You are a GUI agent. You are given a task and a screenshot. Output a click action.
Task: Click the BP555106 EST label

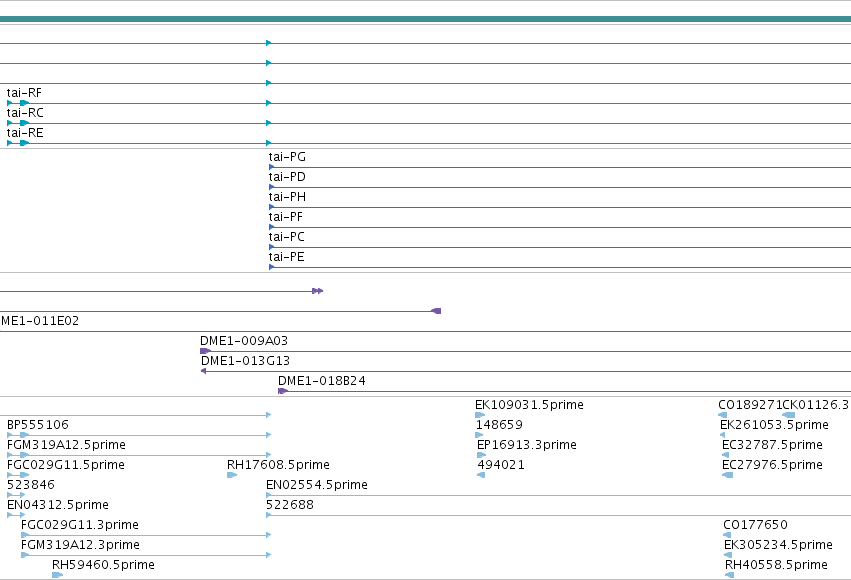click(x=38, y=425)
